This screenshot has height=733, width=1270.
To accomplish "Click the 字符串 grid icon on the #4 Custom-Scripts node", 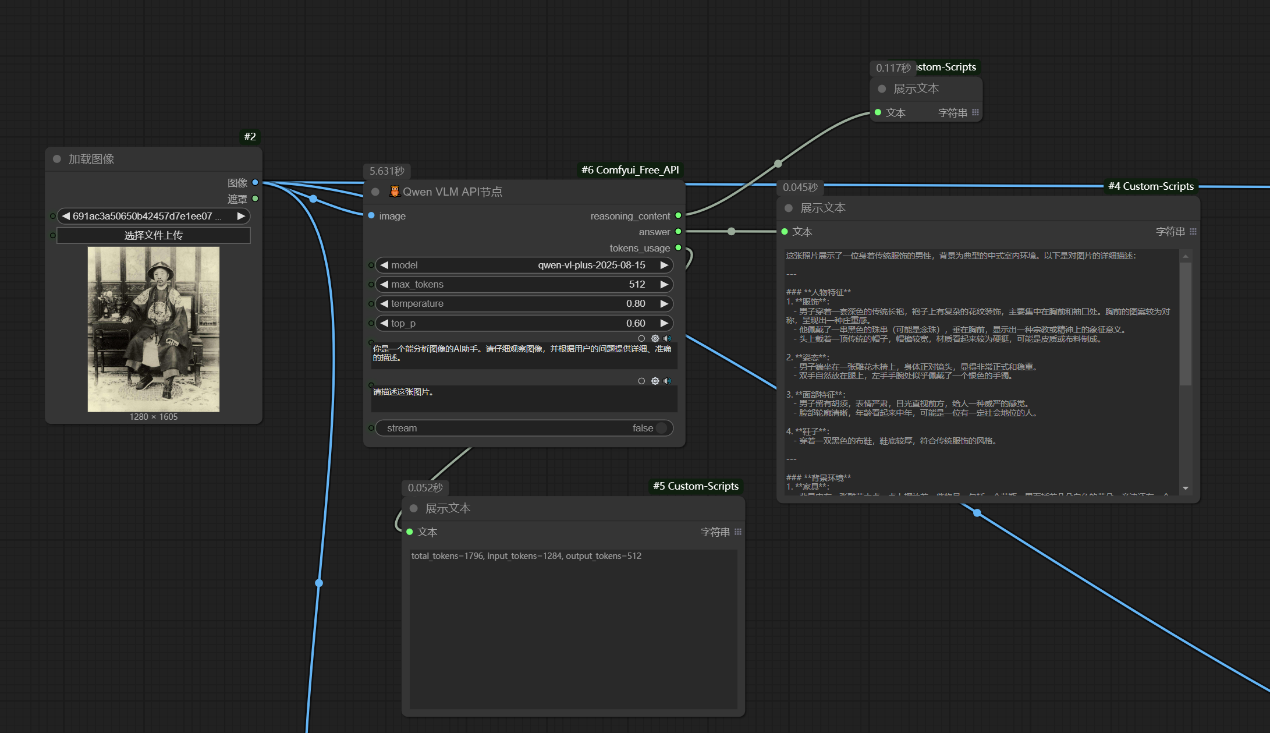I will [x=1193, y=232].
